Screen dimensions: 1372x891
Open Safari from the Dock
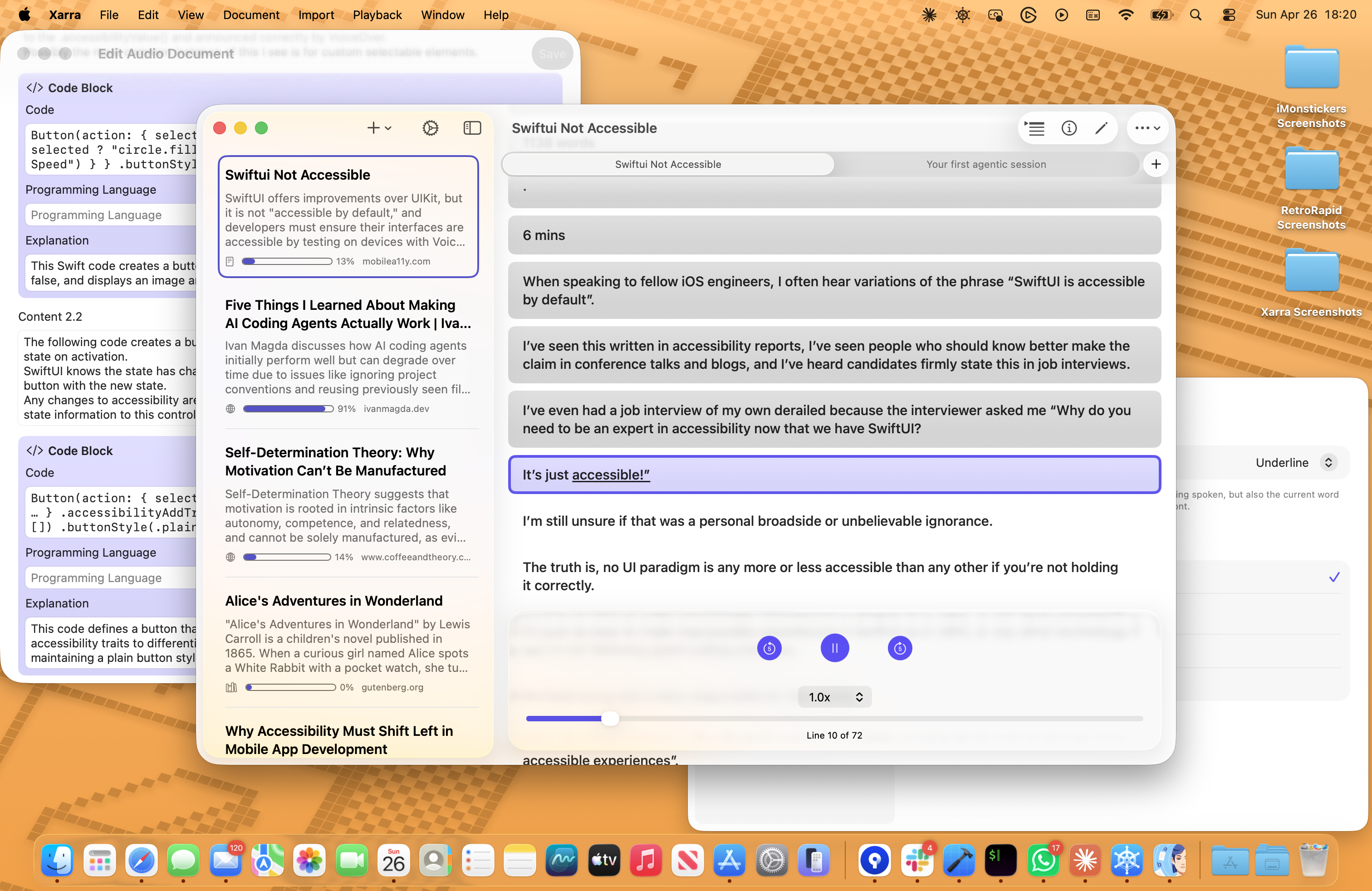(141, 861)
